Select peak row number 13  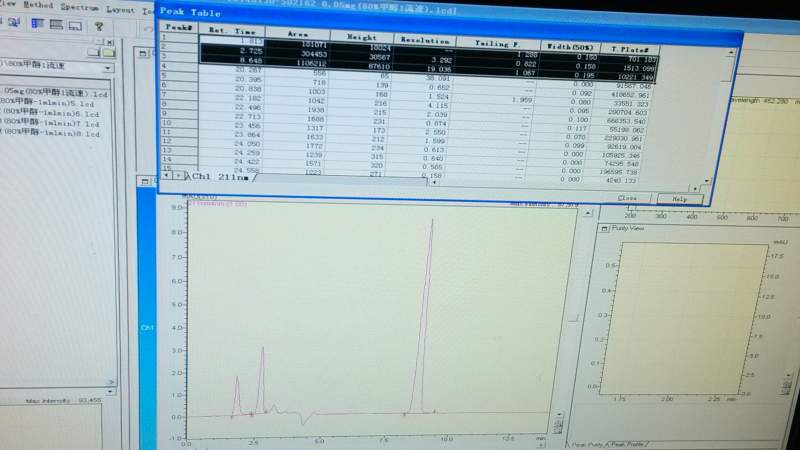pos(179,150)
